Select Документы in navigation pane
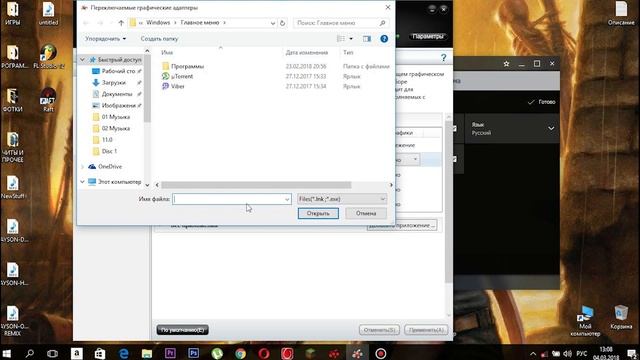This screenshot has height=360, width=640. click(x=117, y=94)
